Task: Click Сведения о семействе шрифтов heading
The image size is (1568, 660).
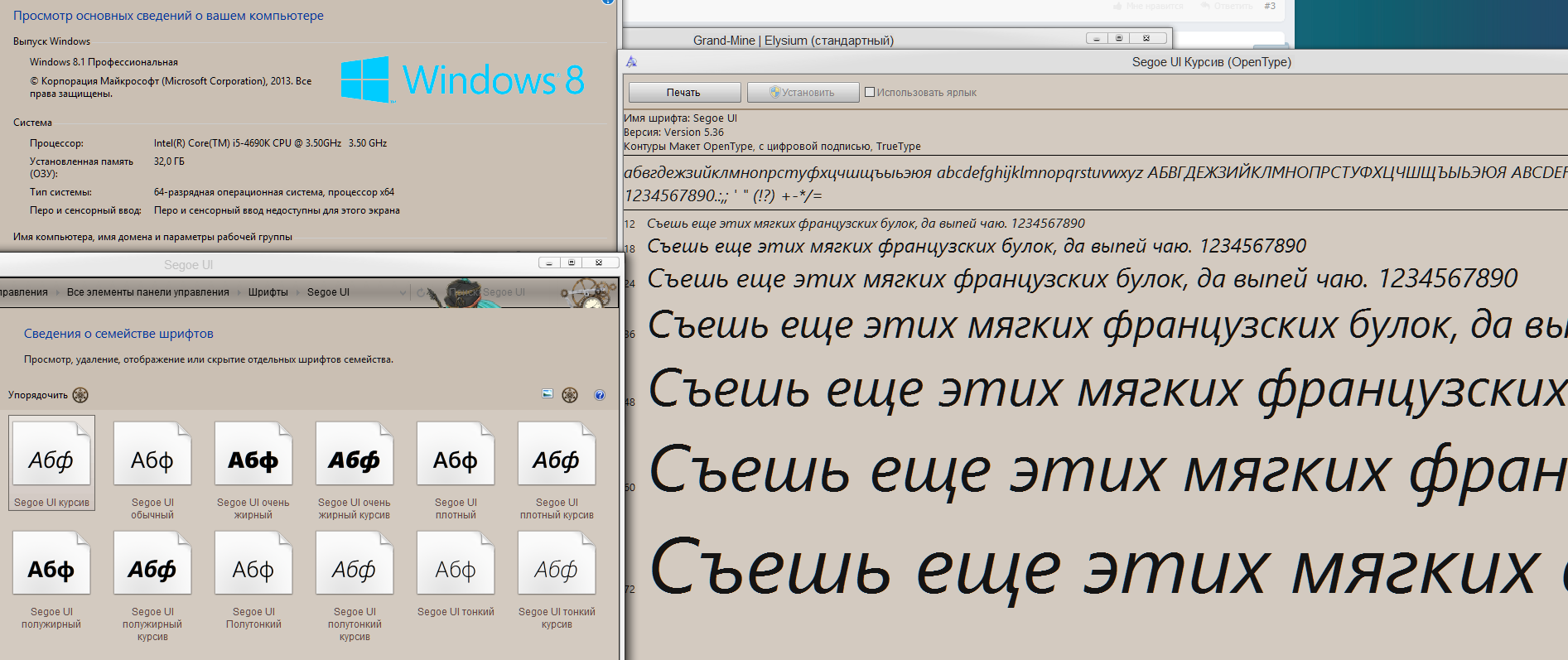Action: coord(118,334)
